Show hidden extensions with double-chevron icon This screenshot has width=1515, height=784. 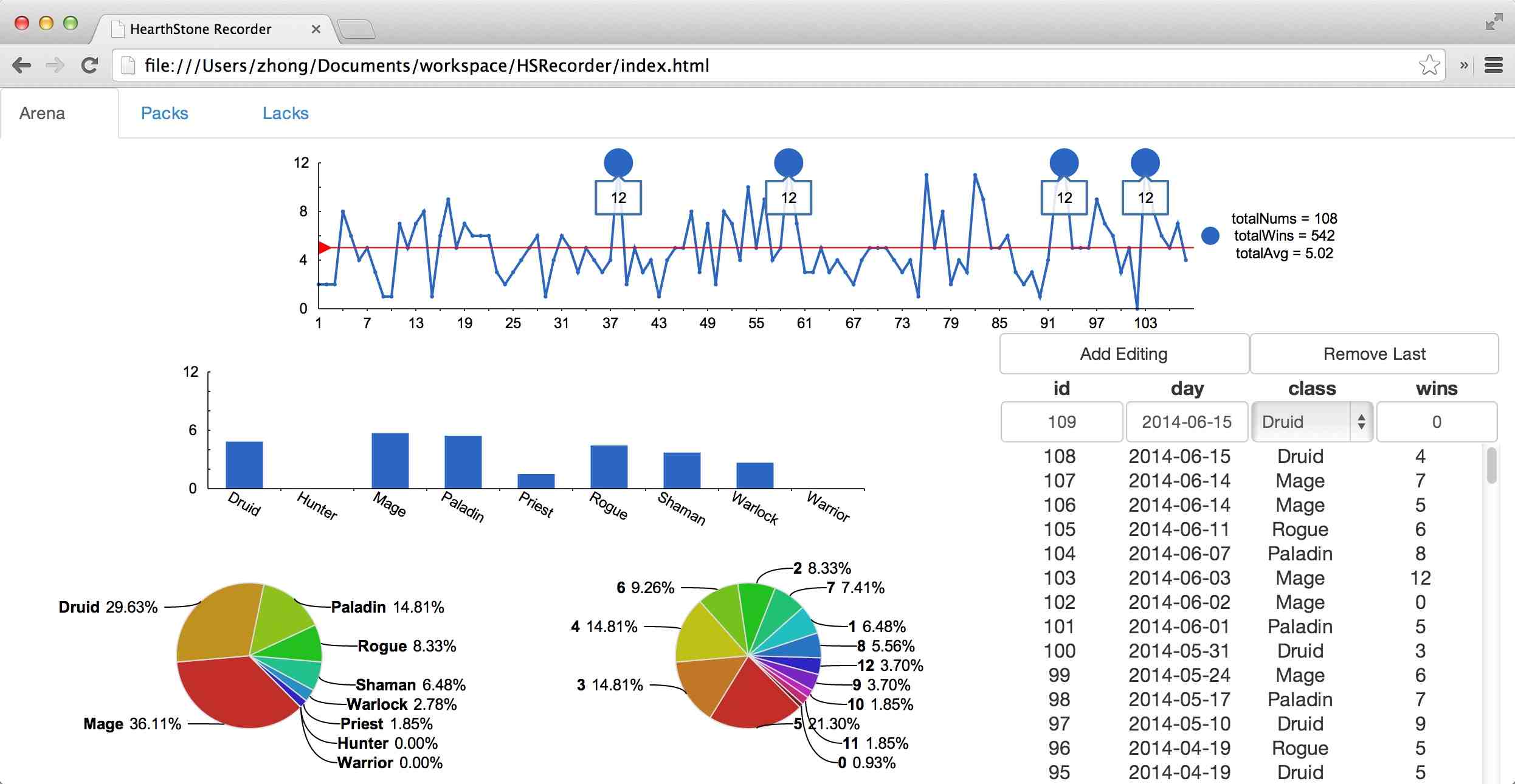1464,65
